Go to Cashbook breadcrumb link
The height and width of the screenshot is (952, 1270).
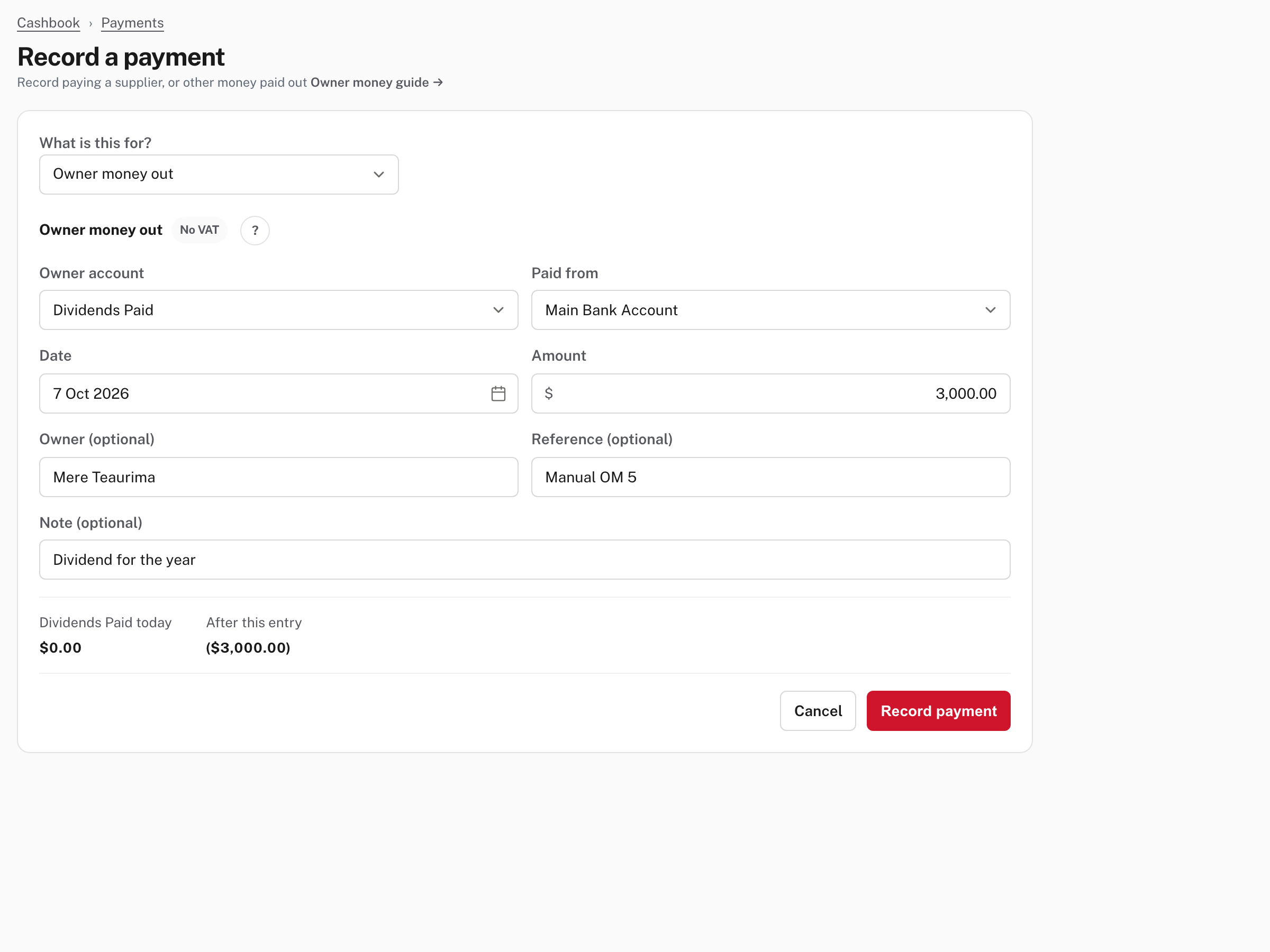(x=48, y=23)
